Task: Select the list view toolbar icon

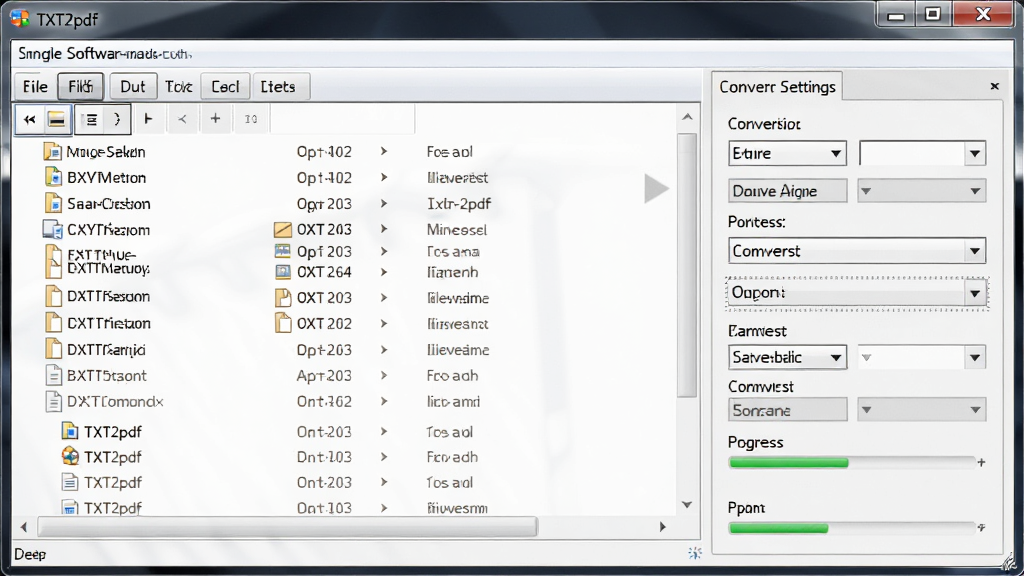Action: click(x=91, y=120)
